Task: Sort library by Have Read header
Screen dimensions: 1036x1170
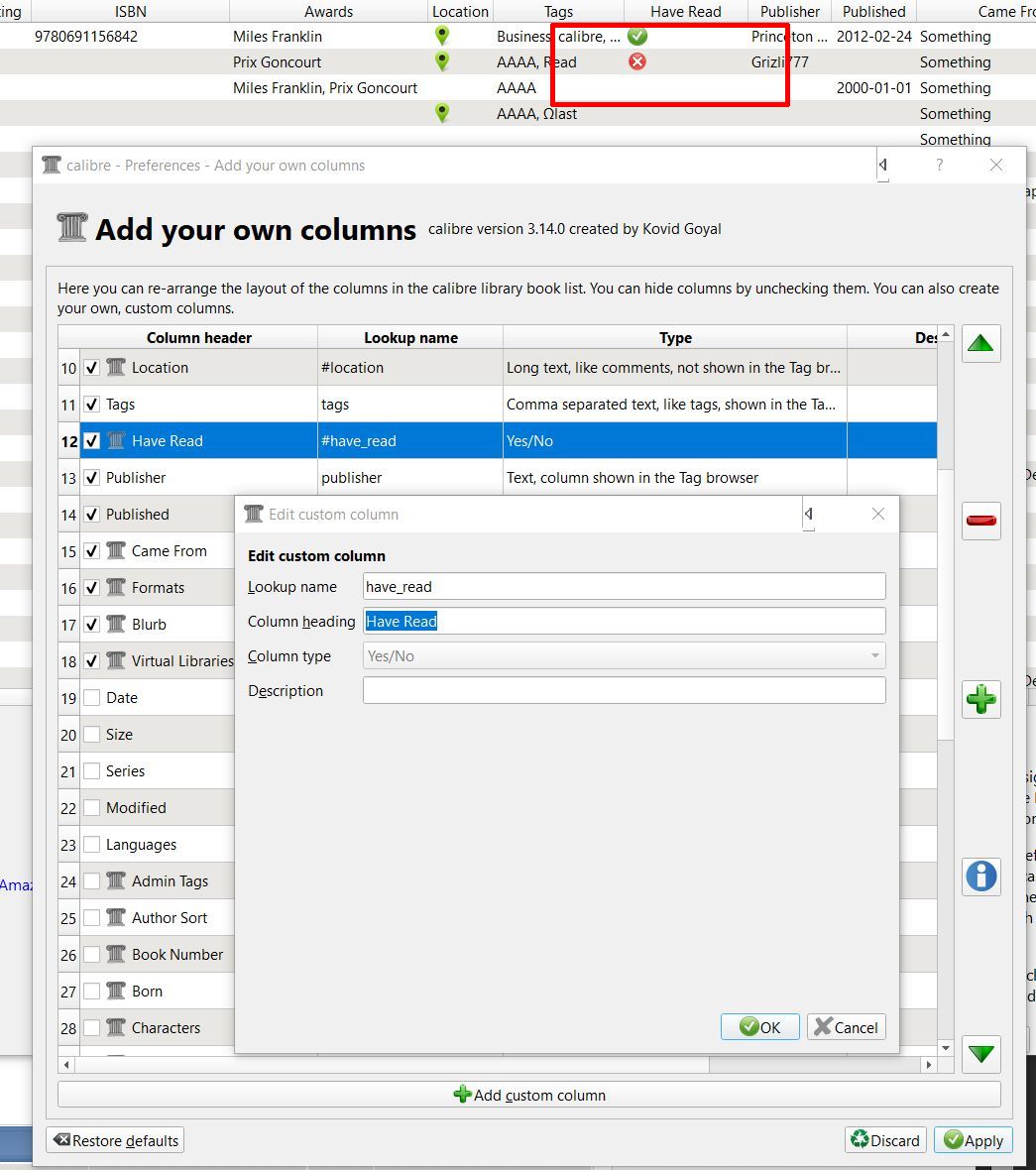Action: pyautogui.click(x=685, y=11)
